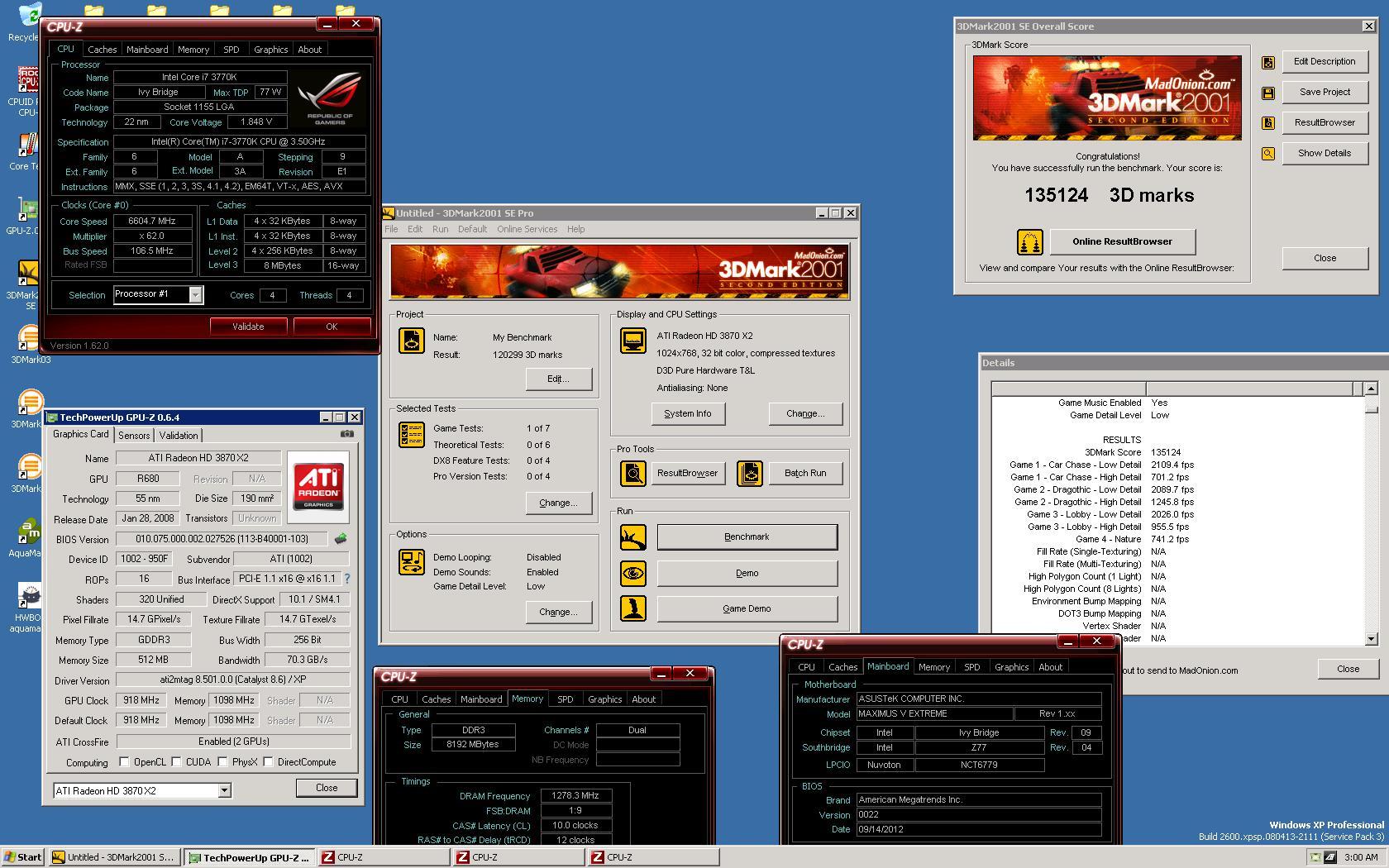Screen dimensions: 1389x868
Task: Click the Online ResultBrowser button
Action: click(1122, 242)
